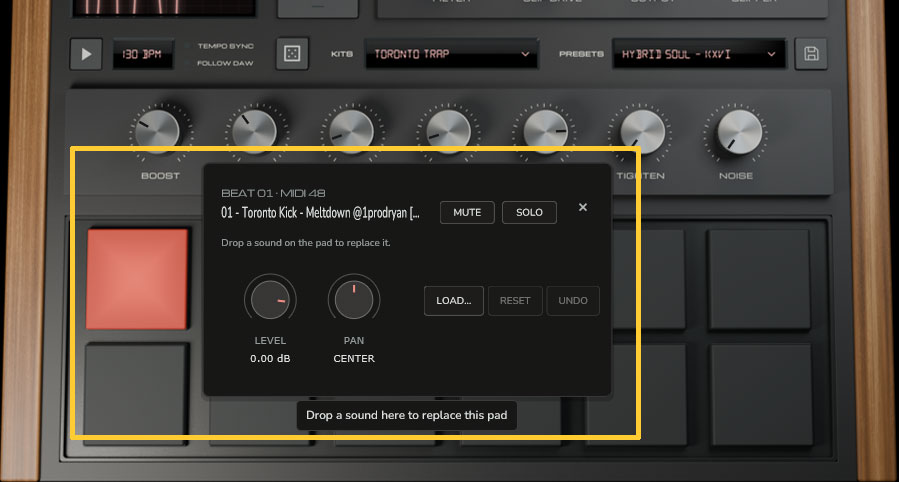Click the Noise knob

740,132
